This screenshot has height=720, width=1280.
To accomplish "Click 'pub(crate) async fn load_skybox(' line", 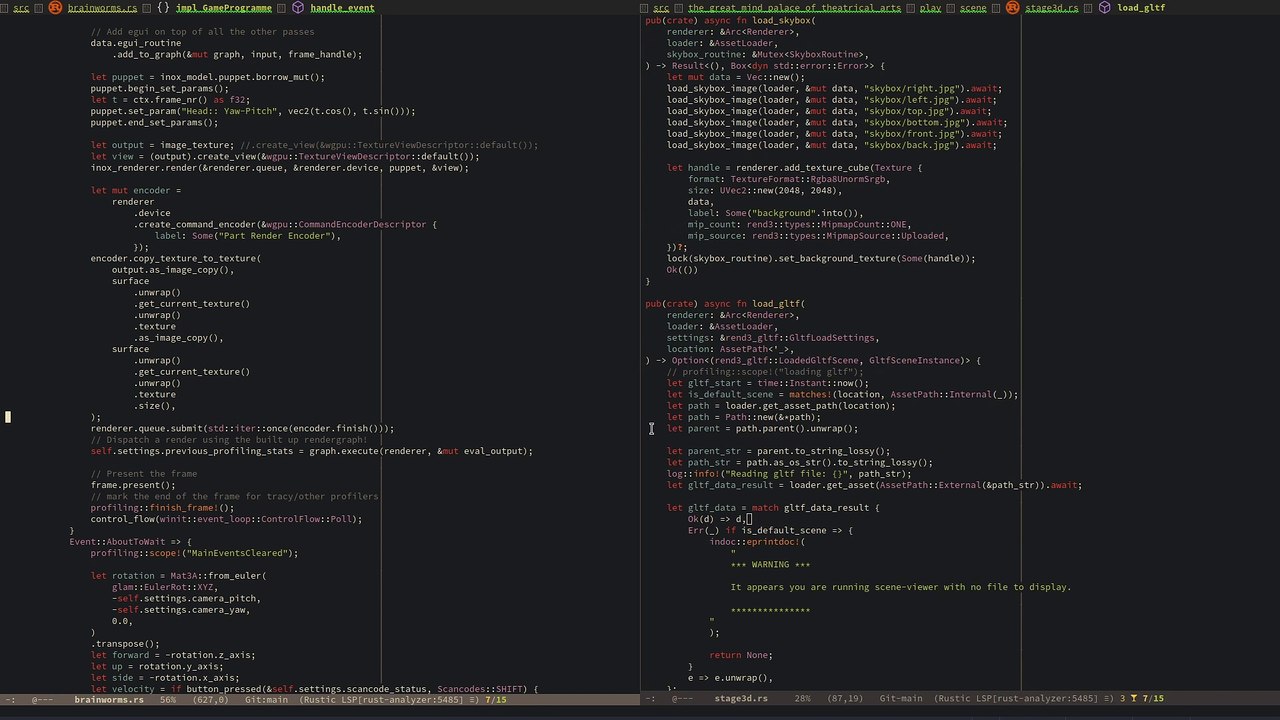I will [730, 20].
